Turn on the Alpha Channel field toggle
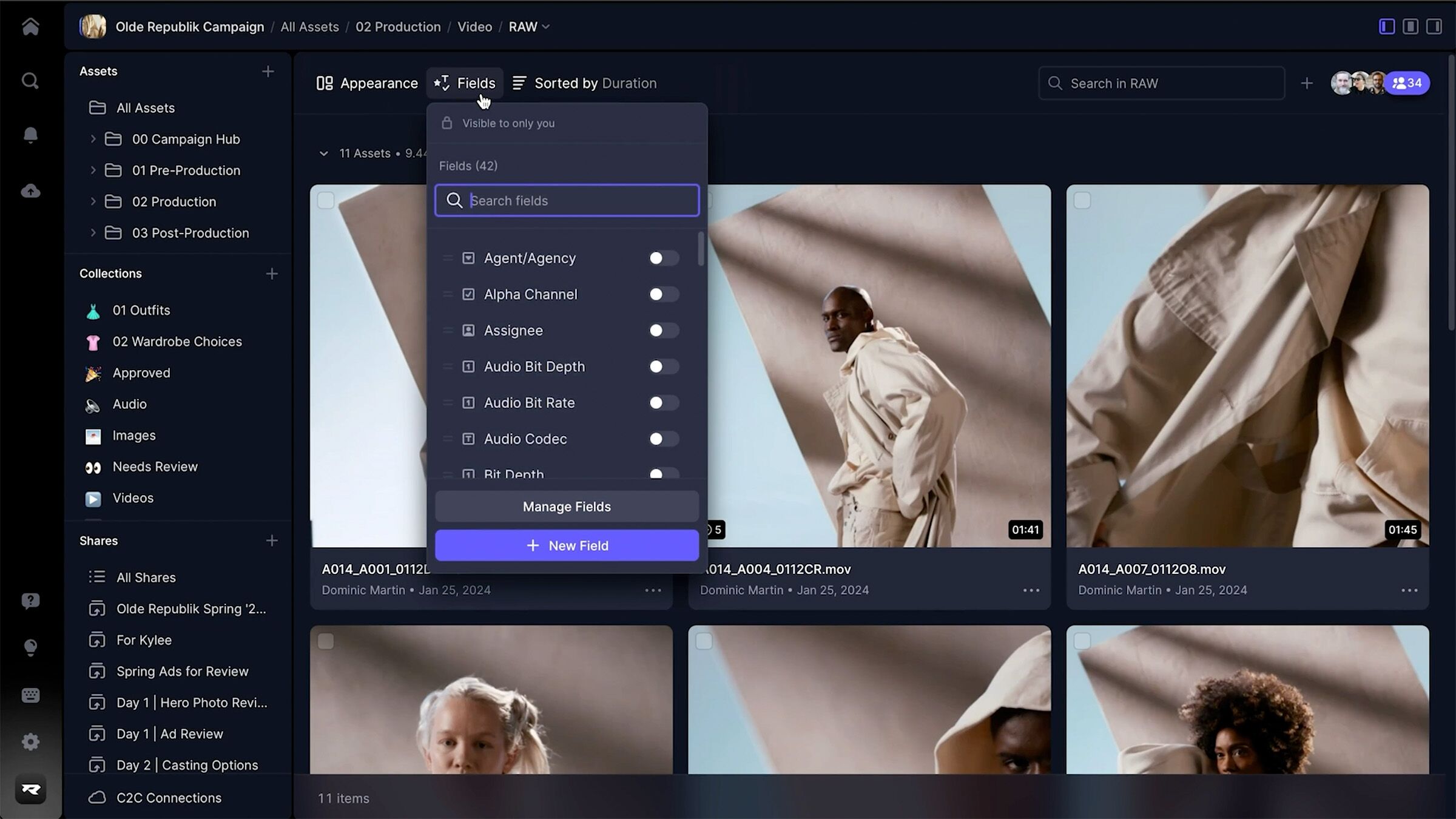Screen dimensions: 1456x819 pyautogui.click(x=663, y=294)
